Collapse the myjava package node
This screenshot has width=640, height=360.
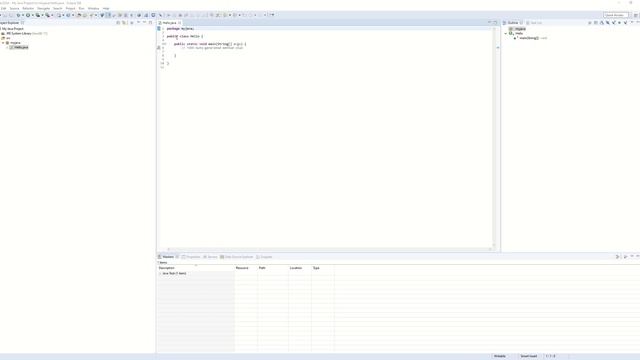click(3, 43)
